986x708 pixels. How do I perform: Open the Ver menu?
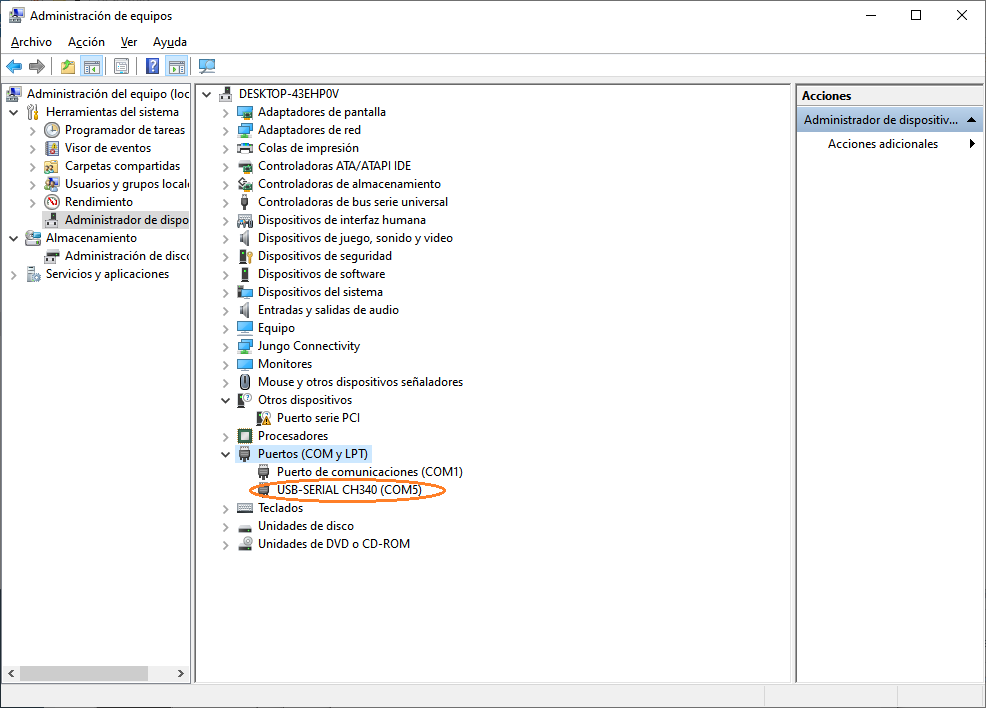pos(129,42)
